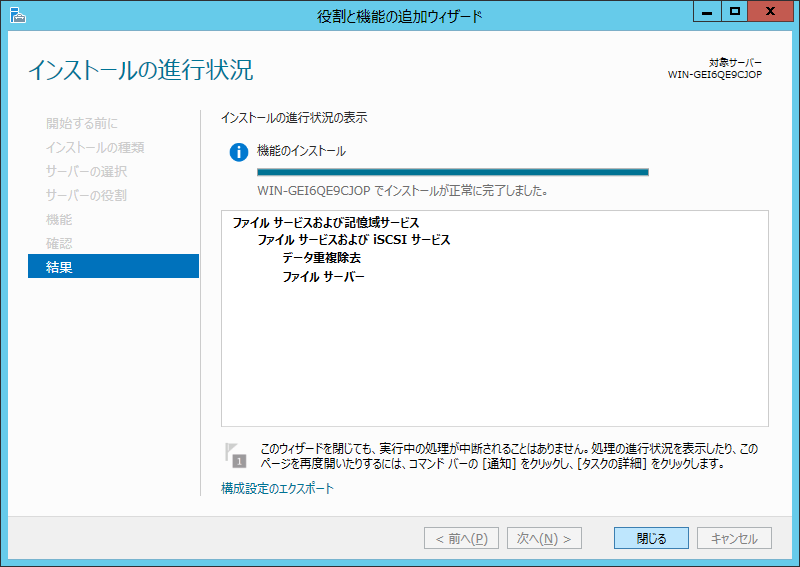
Task: Click the installation progress bar
Action: pyautogui.click(x=452, y=172)
